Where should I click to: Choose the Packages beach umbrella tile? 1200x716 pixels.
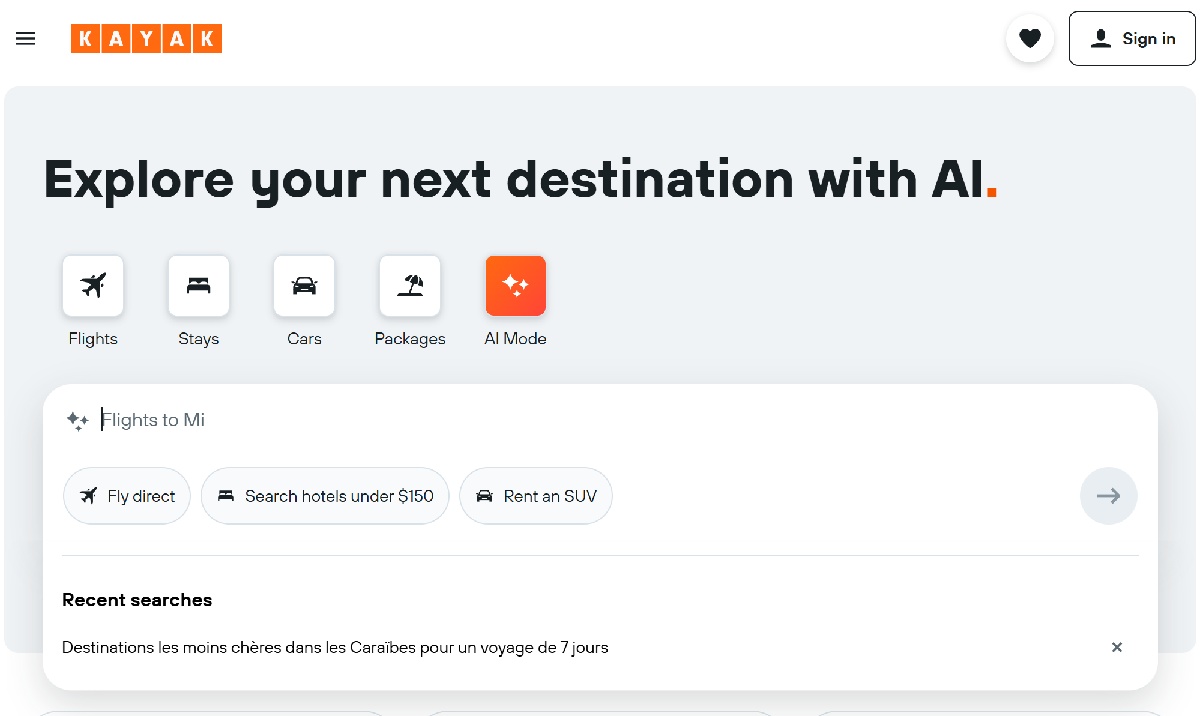pyautogui.click(x=410, y=286)
